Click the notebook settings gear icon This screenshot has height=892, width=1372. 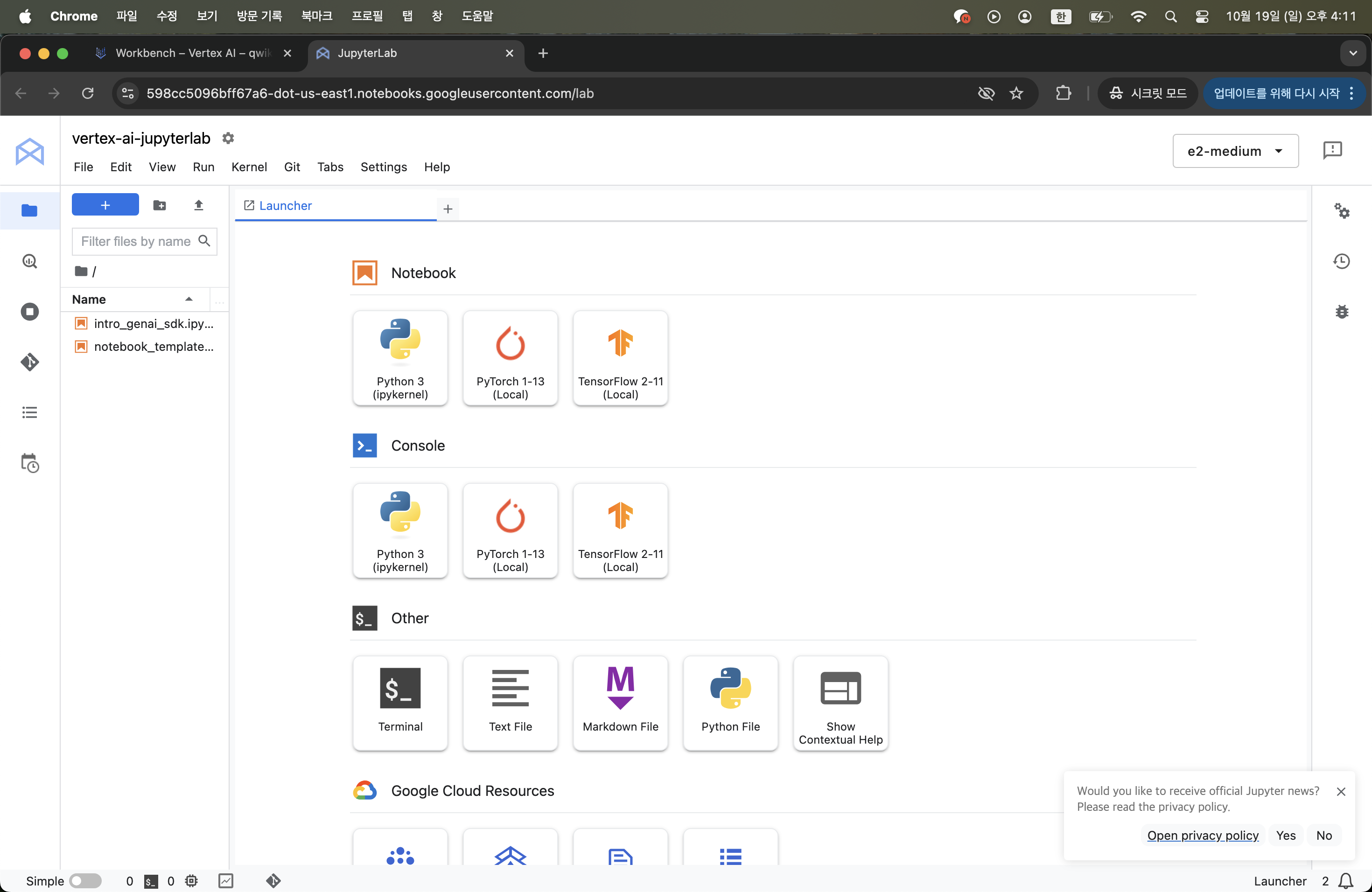(228, 138)
